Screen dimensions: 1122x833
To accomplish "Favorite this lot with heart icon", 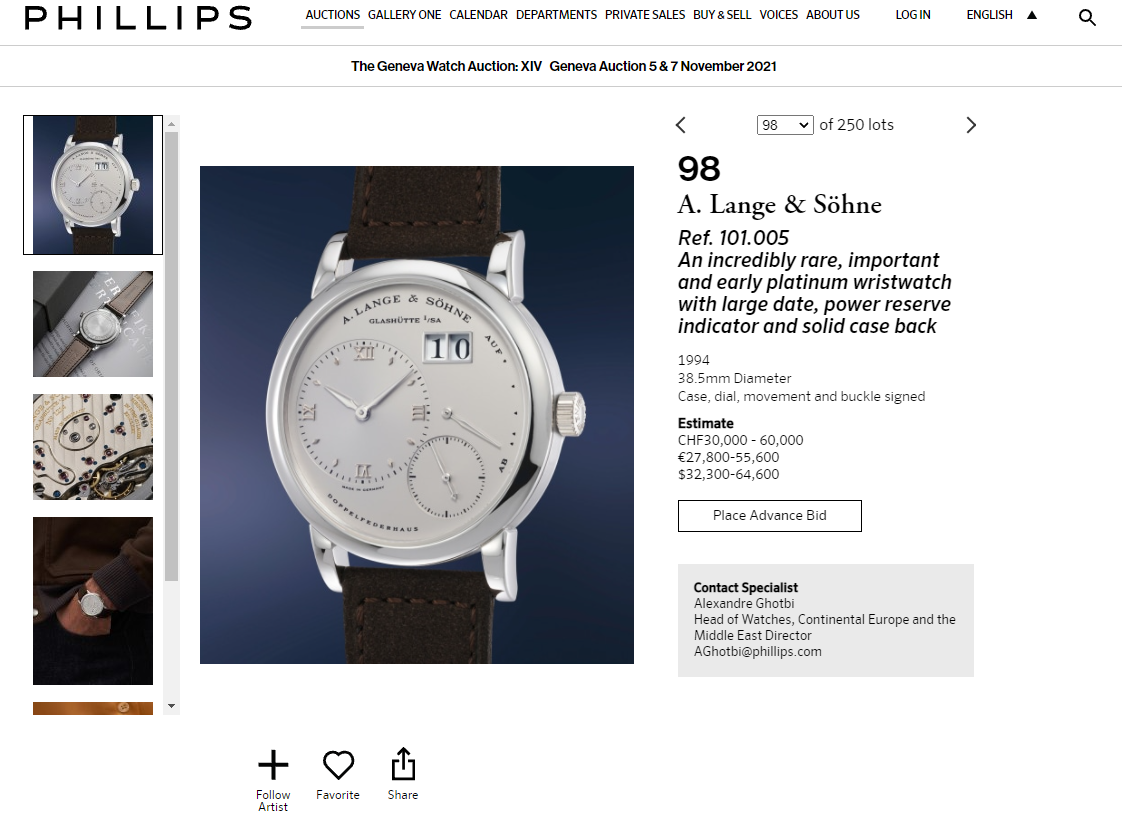I will (x=338, y=766).
